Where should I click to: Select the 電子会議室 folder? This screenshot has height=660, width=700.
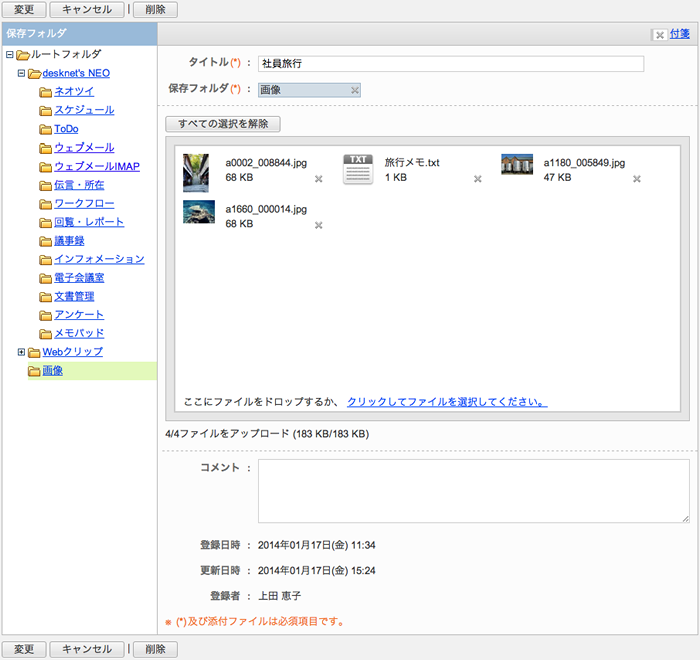pos(79,278)
